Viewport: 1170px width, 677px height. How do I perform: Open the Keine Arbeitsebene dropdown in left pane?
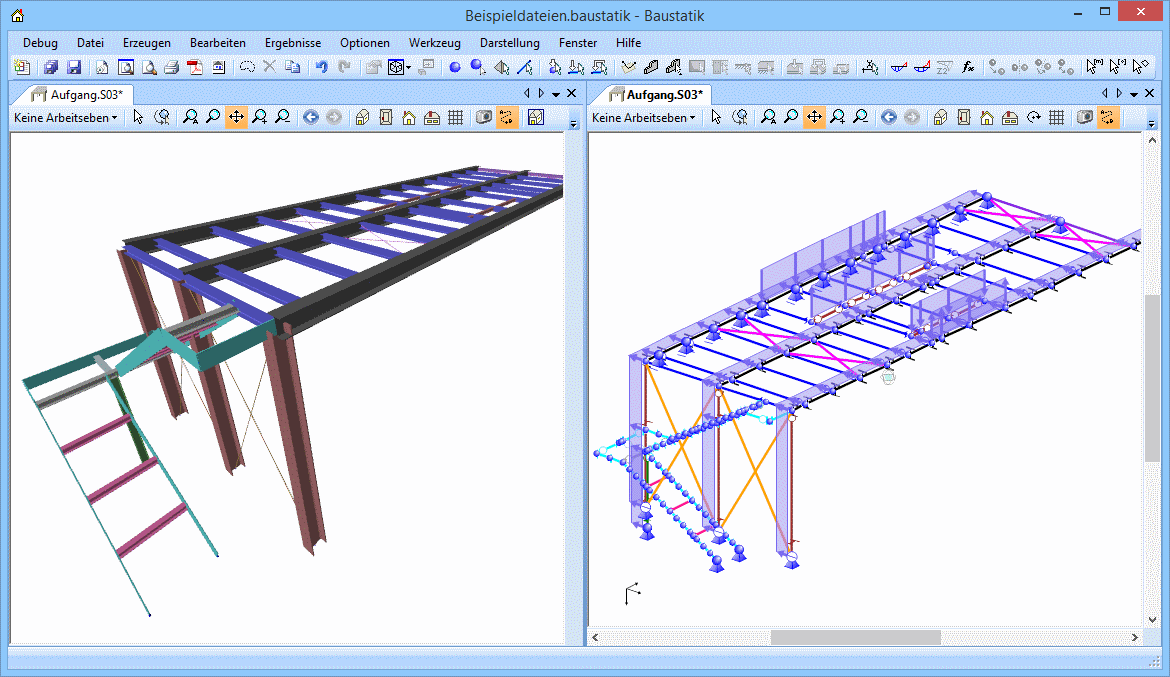click(65, 118)
